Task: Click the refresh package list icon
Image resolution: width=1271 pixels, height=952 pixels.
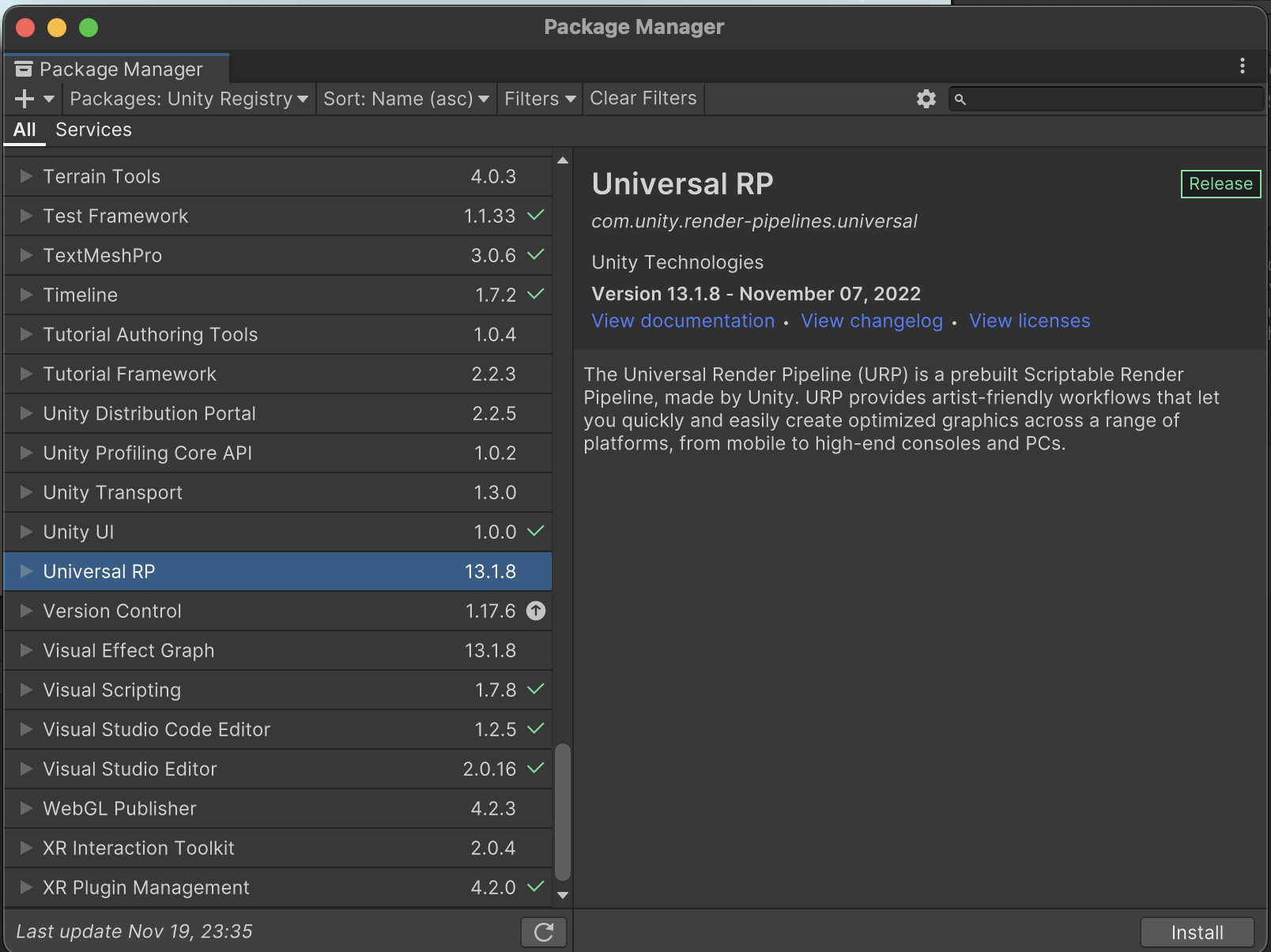Action: tap(544, 932)
